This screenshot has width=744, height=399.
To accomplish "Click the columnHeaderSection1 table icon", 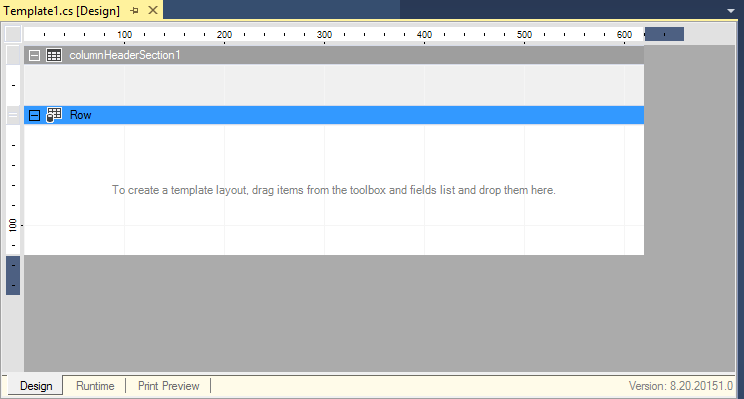I will [54, 55].
